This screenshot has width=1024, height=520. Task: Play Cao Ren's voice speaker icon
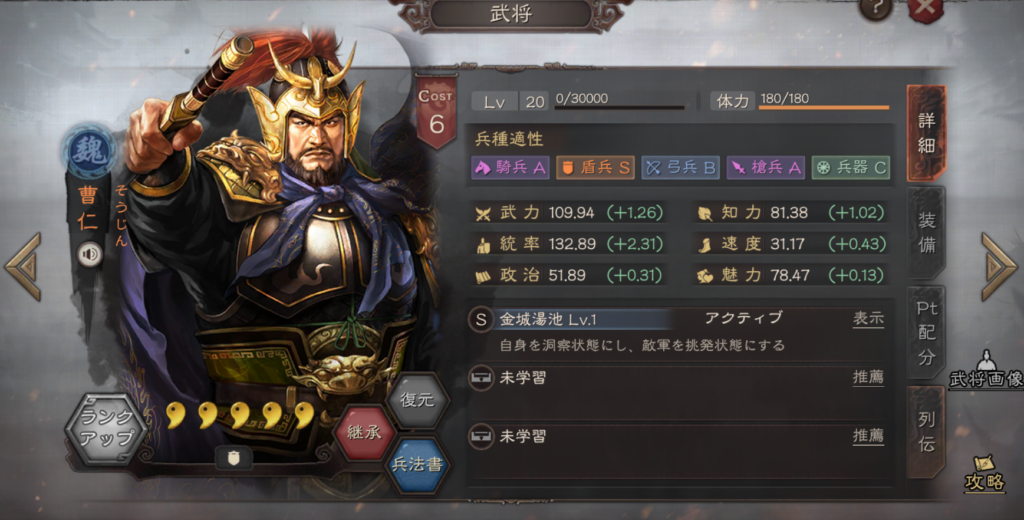89,255
